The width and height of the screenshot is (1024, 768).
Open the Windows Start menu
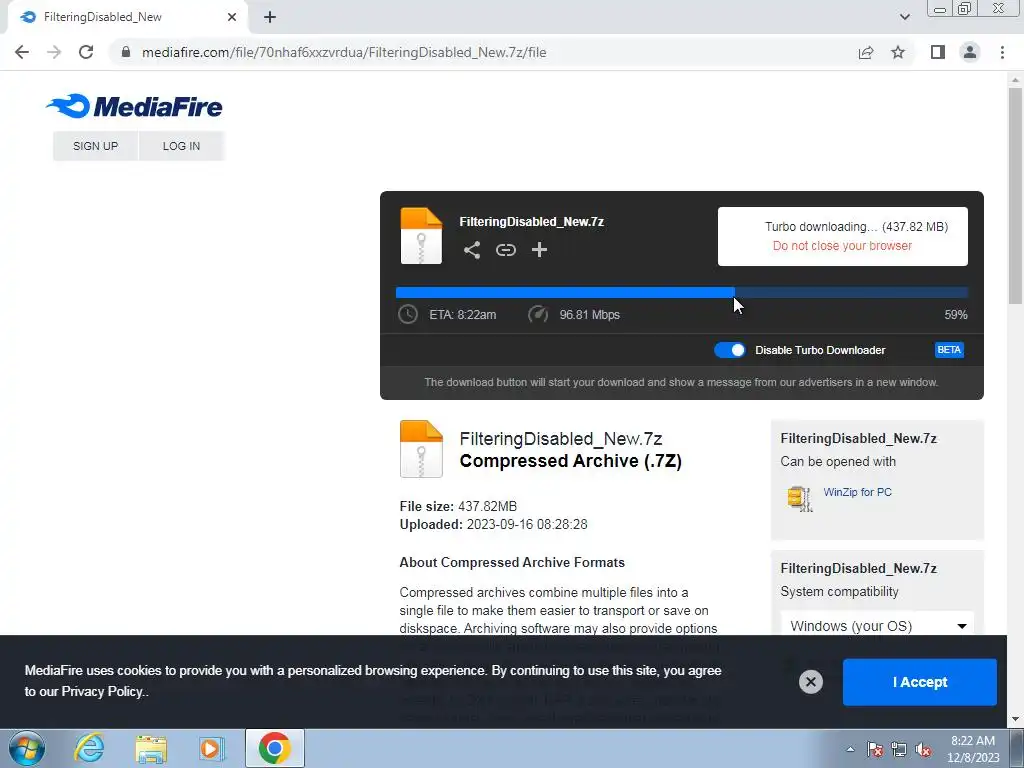pos(27,748)
